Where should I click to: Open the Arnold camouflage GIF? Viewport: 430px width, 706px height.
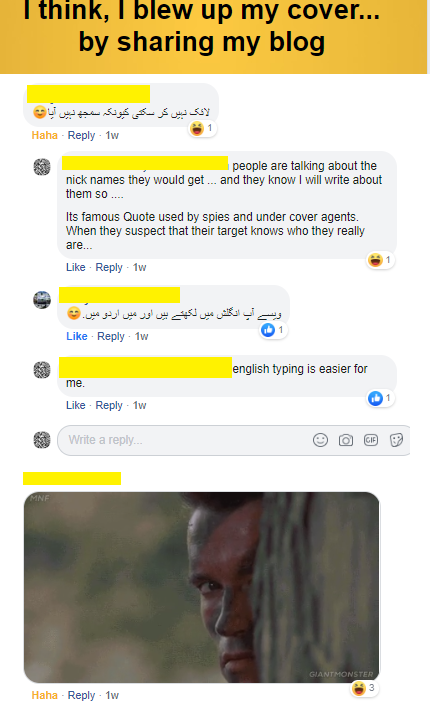pyautogui.click(x=202, y=587)
